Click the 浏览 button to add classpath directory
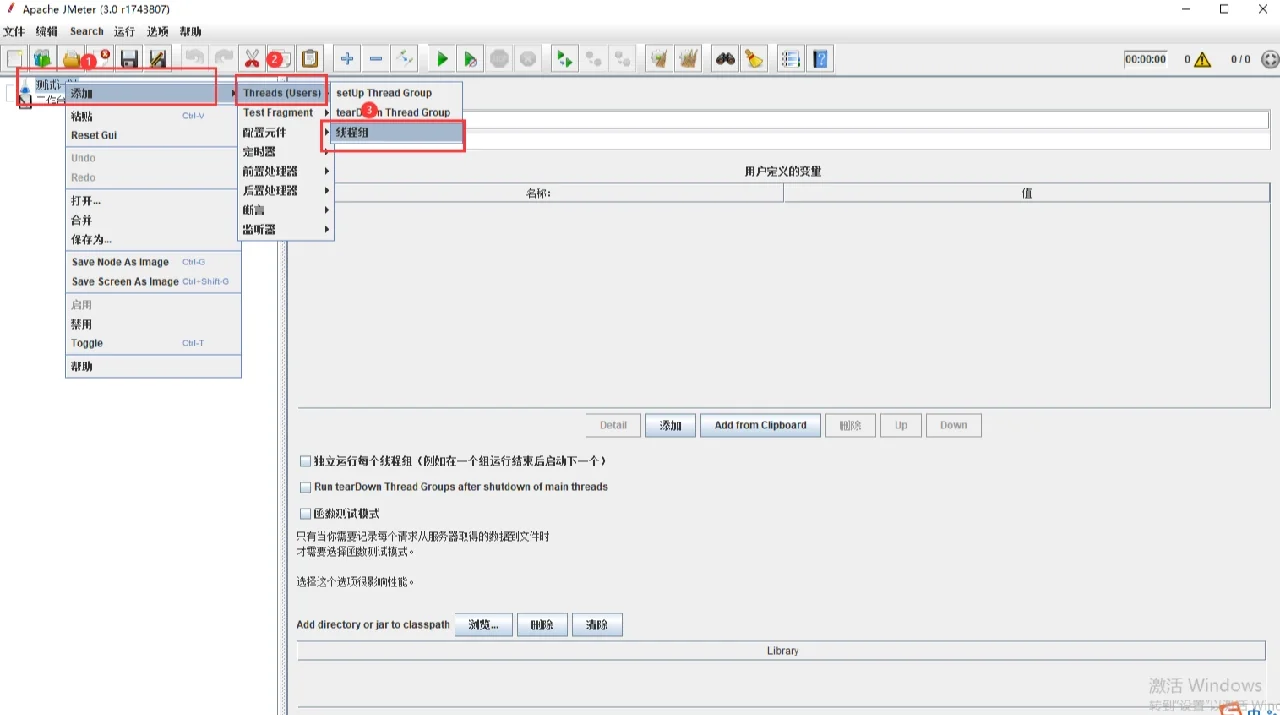This screenshot has width=1280, height=715. pos(483,624)
